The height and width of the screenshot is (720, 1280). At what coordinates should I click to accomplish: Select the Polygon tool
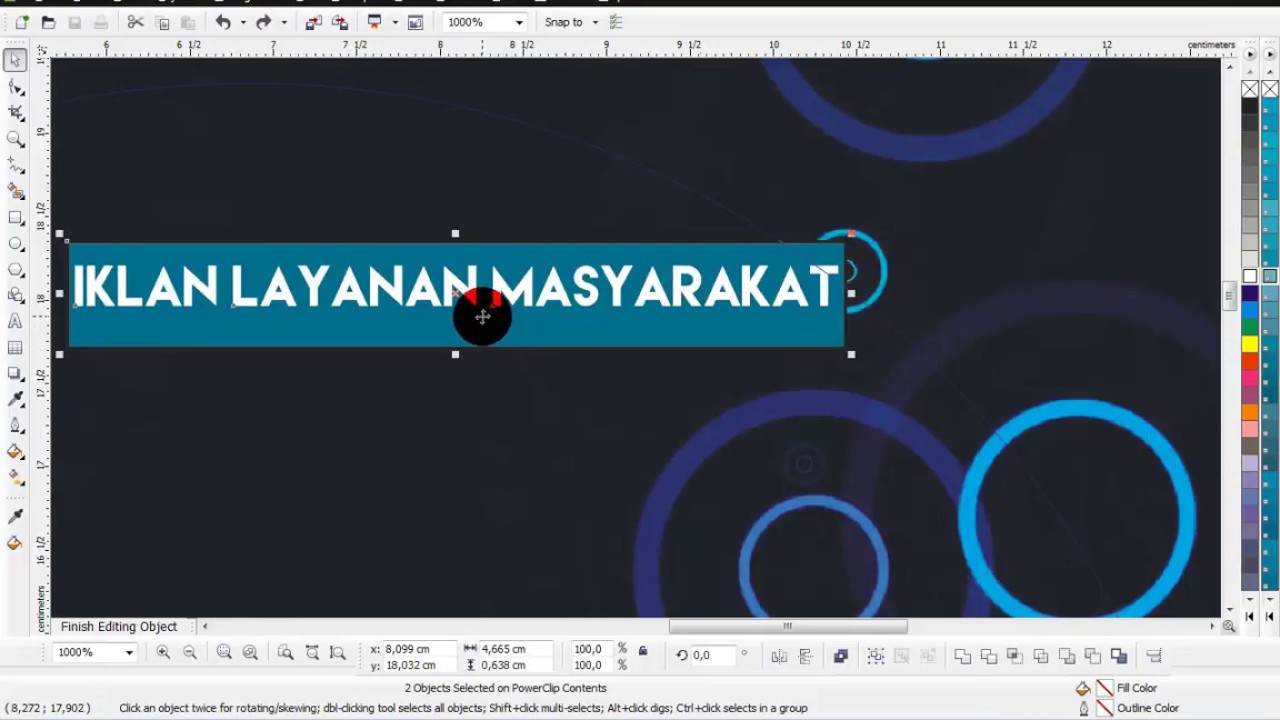click(15, 269)
